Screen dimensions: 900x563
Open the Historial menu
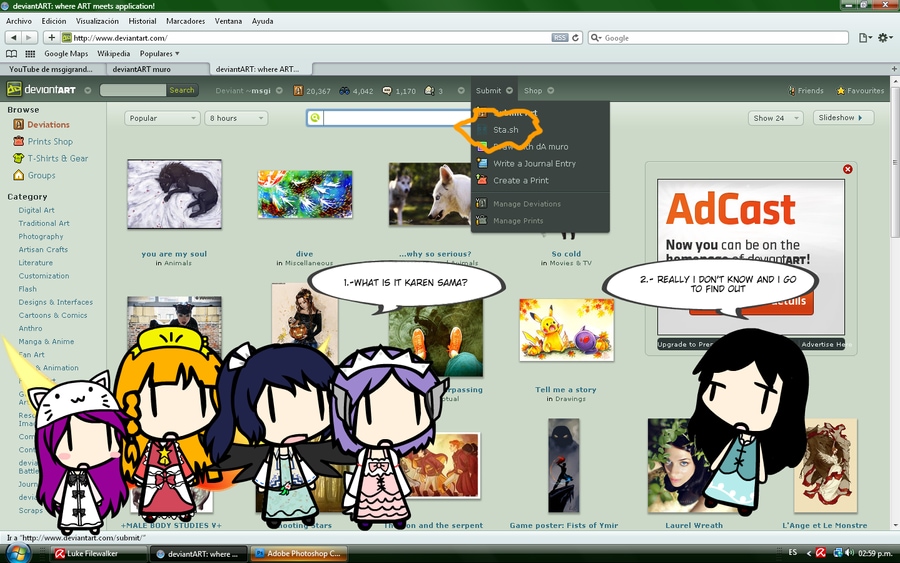(142, 21)
